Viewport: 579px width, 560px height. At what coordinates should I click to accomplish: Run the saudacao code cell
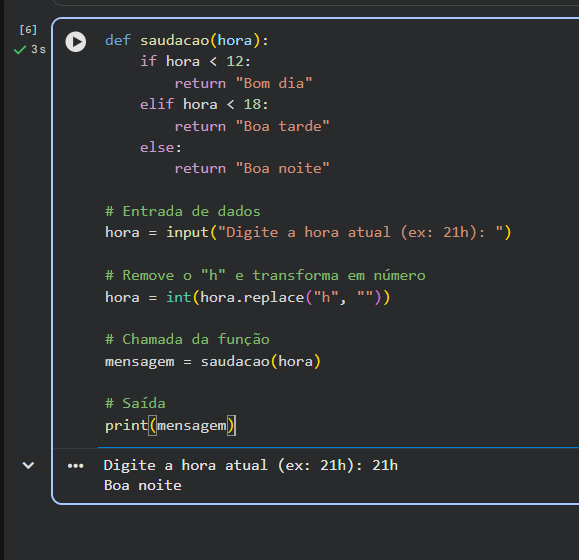(76, 42)
